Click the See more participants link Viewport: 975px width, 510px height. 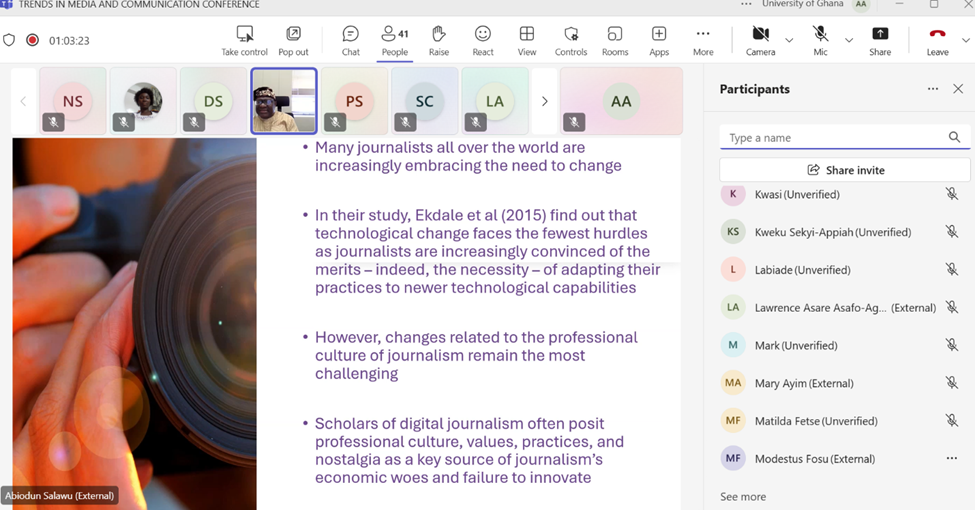[x=743, y=497]
